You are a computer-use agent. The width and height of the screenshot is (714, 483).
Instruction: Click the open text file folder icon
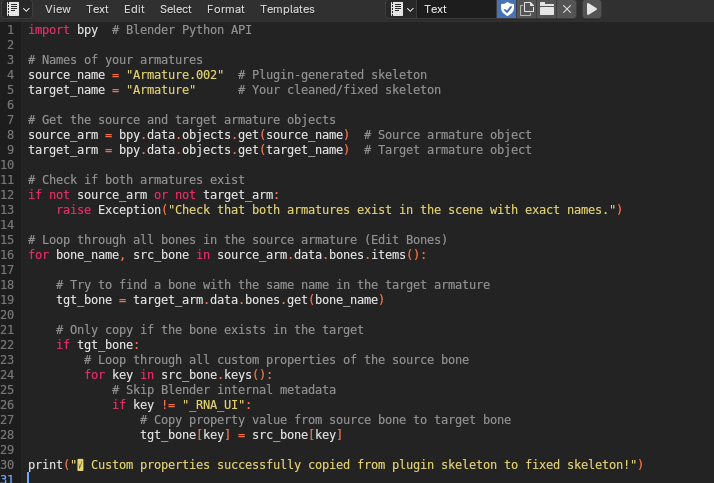tap(546, 9)
